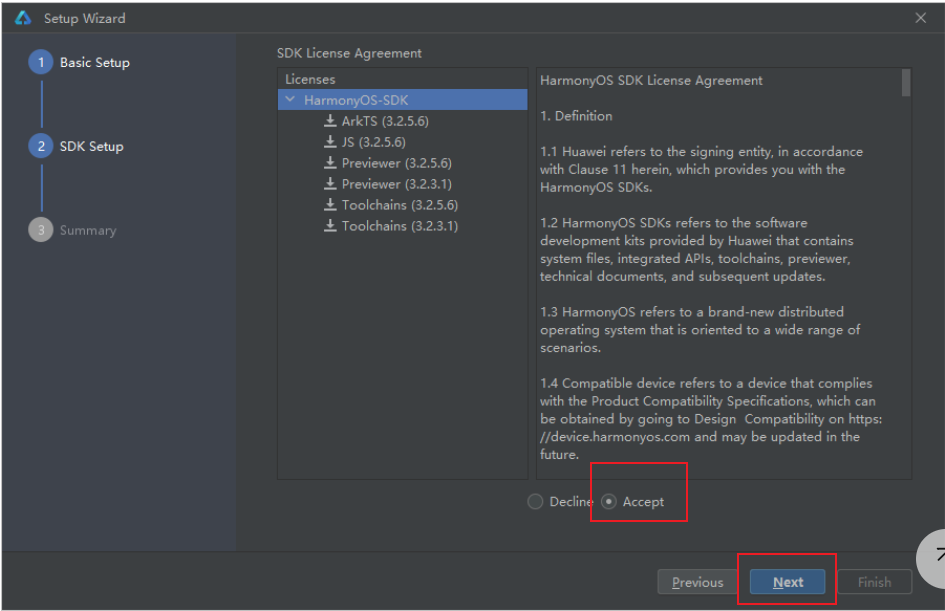945x611 pixels.
Task: Click download icon beside JS (3.2.5.6)
Action: 330,142
